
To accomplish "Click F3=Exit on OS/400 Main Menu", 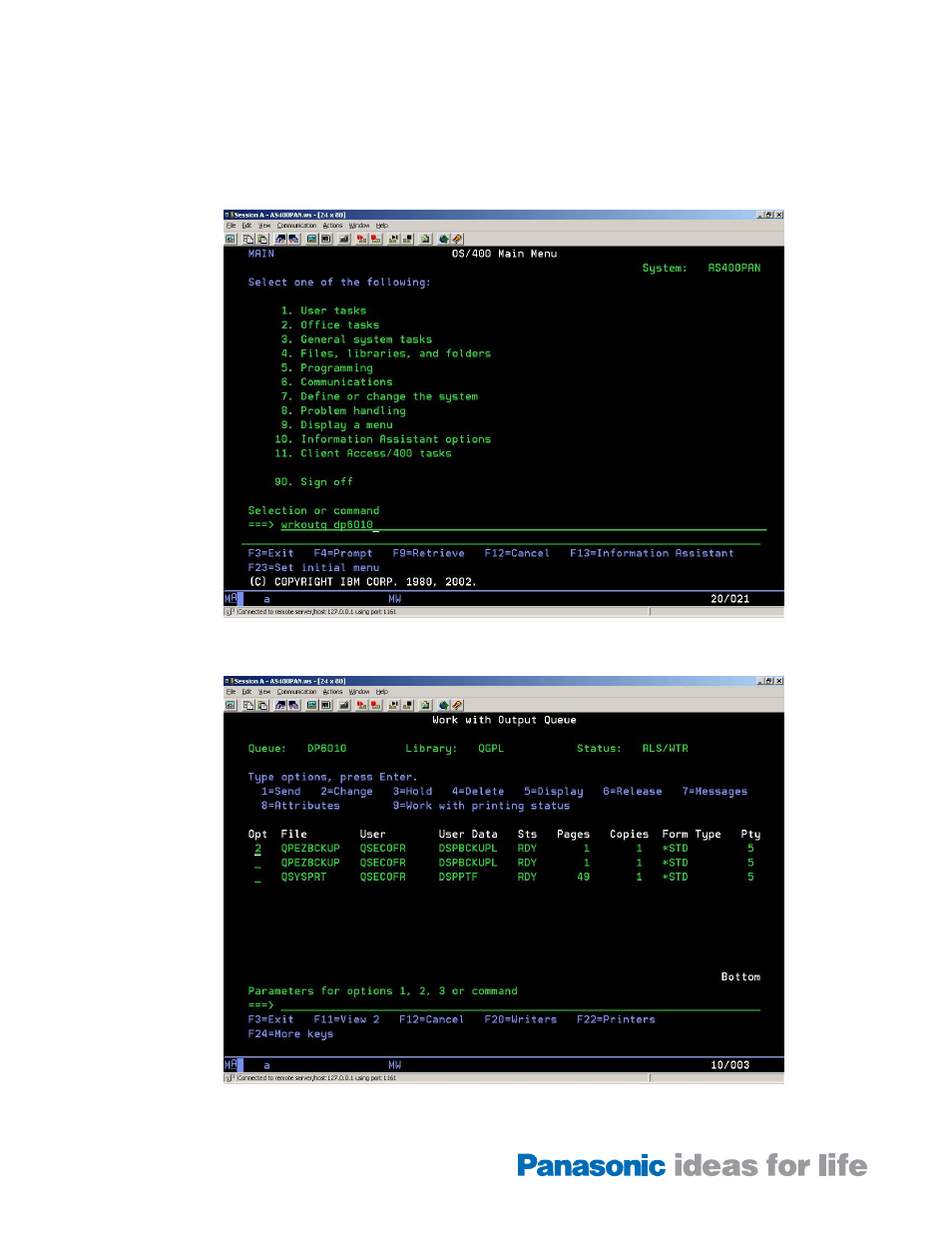I will tap(270, 553).
